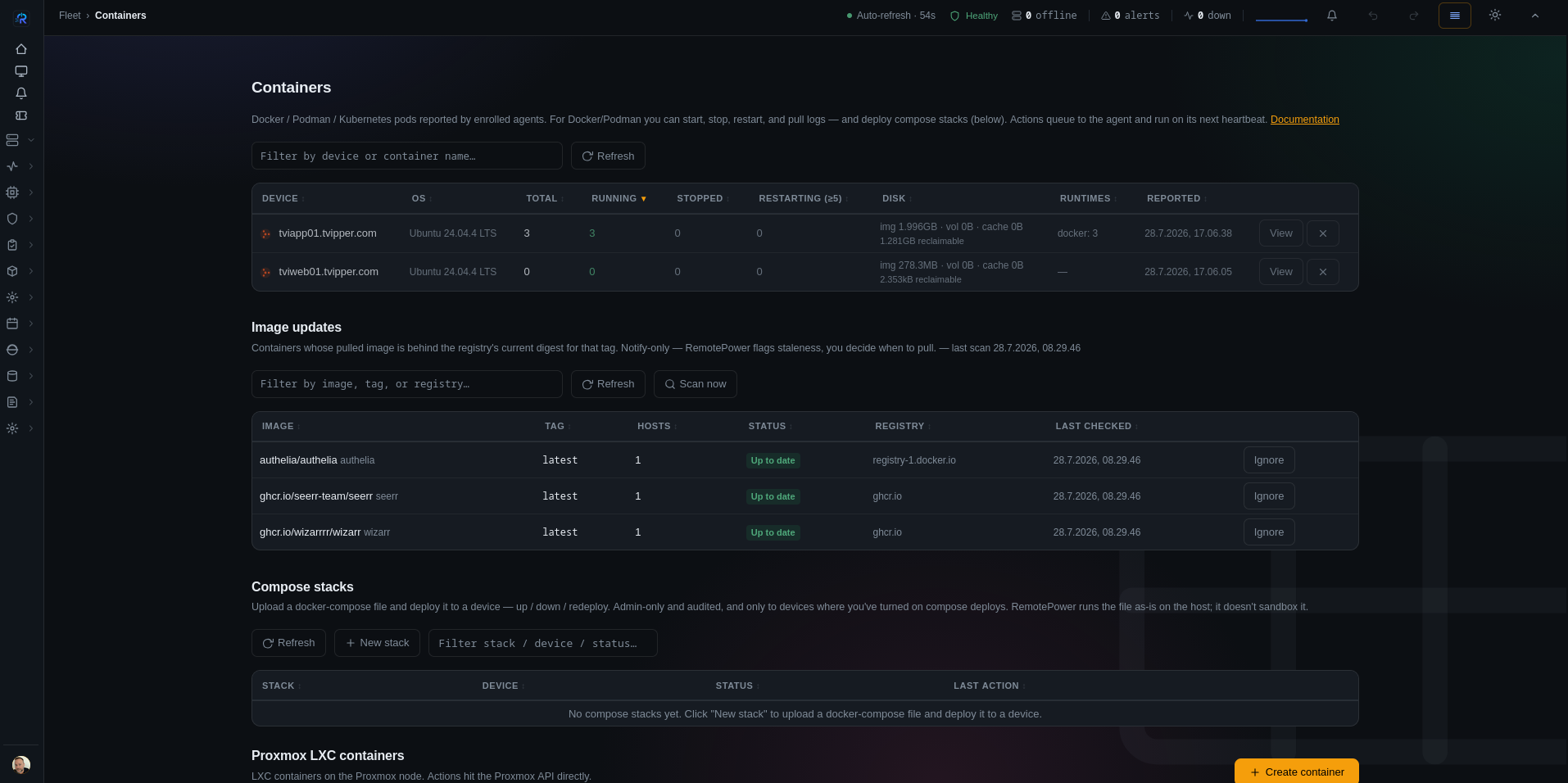Open the Documentation link
The image size is (1568, 783).
tap(1305, 120)
